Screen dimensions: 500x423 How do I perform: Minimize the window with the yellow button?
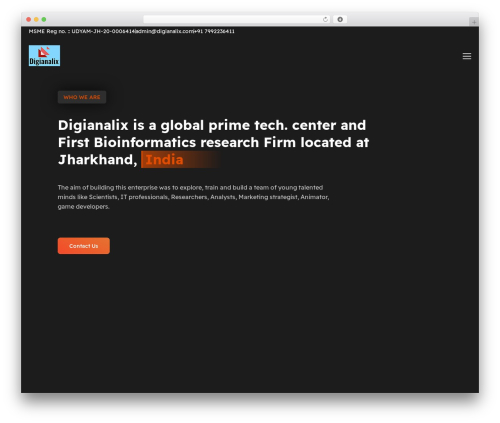click(36, 19)
